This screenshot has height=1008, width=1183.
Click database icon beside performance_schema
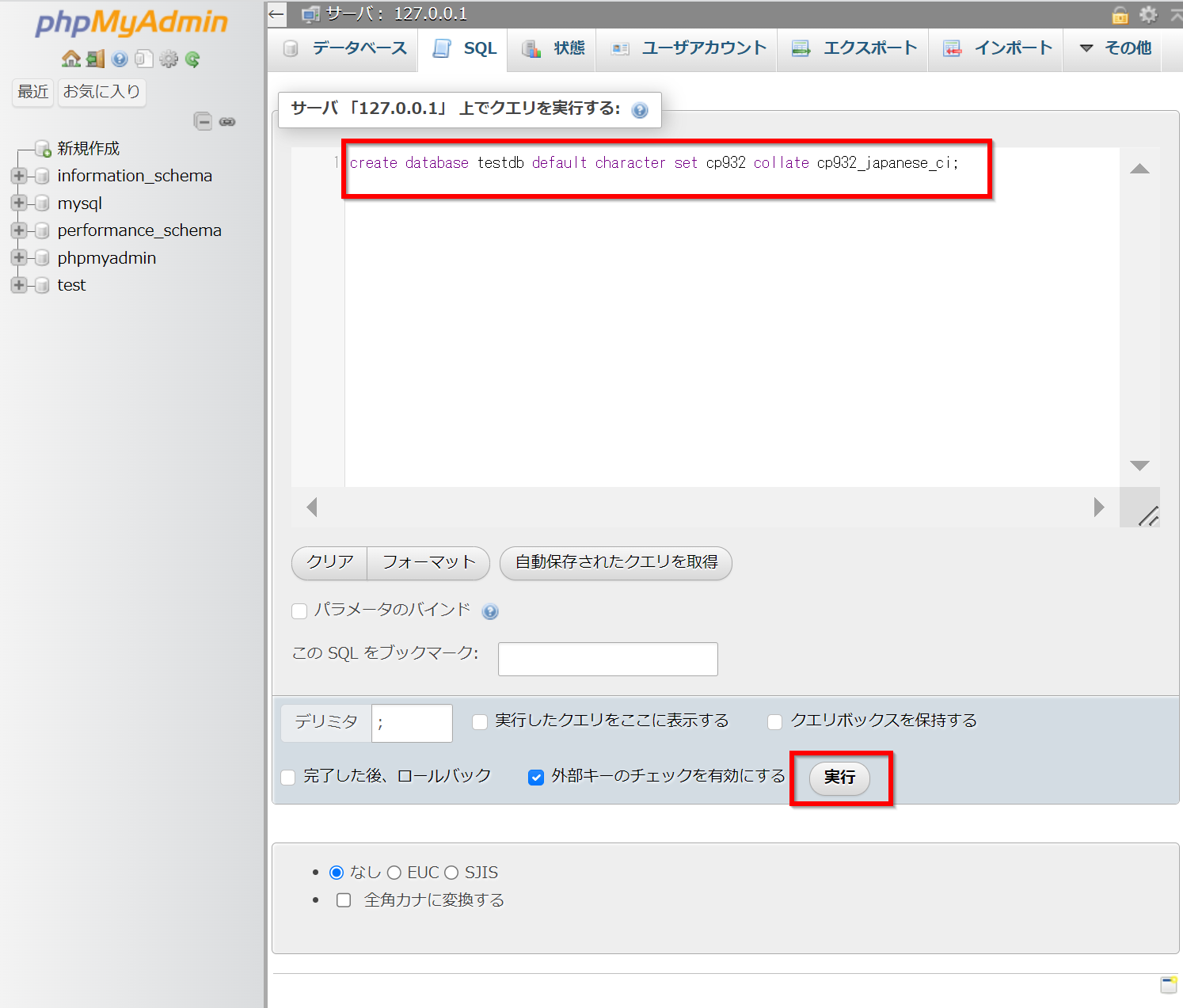43,230
